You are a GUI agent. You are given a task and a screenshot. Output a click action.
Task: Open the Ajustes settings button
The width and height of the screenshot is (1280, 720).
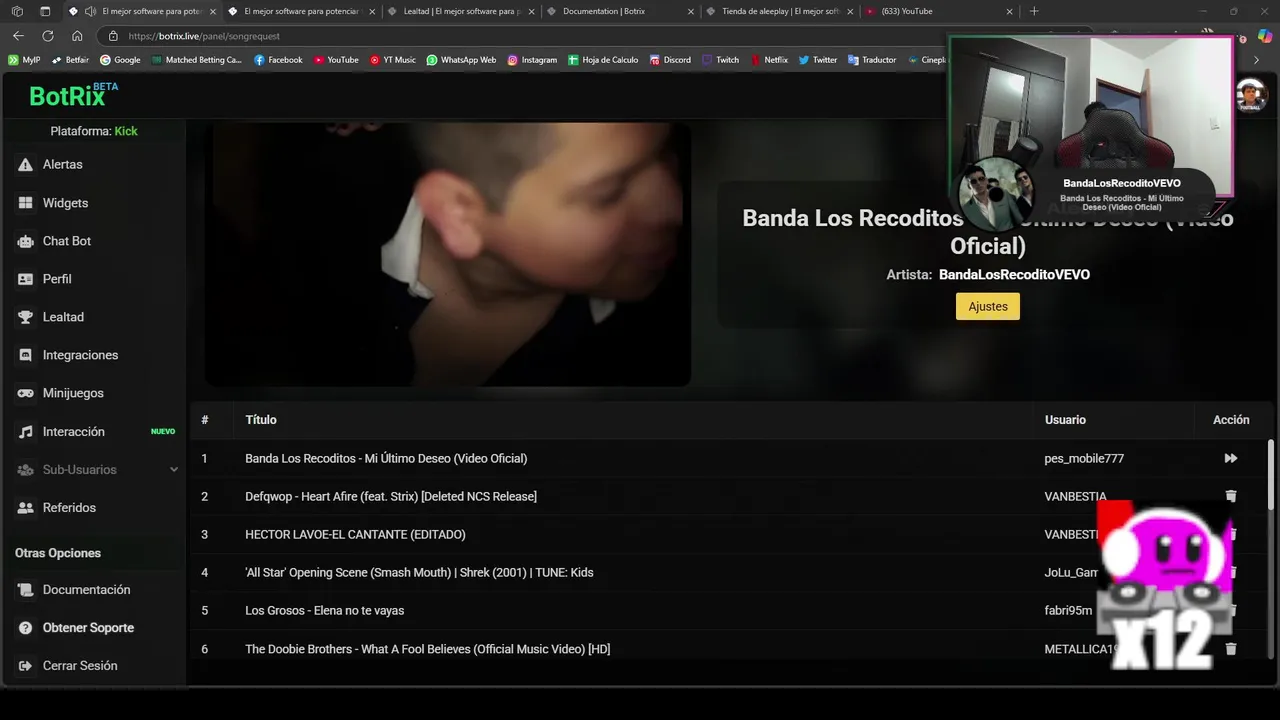point(988,306)
